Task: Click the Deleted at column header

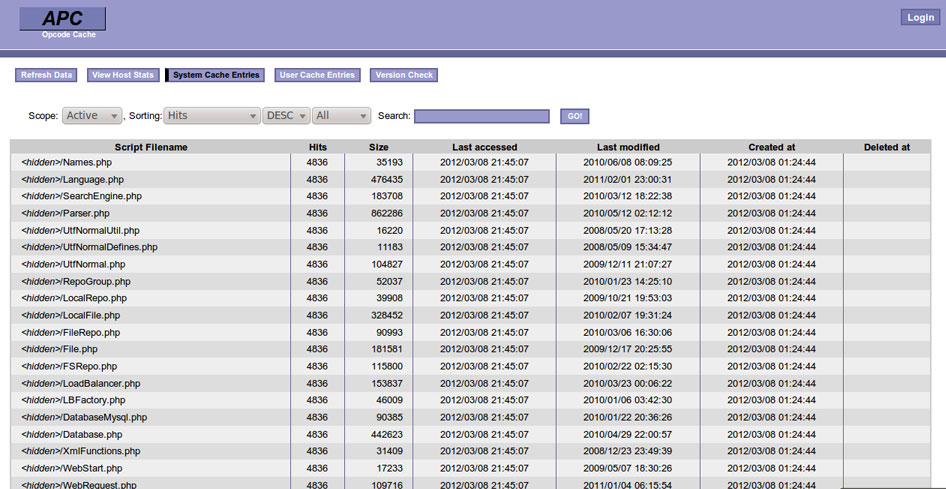Action: [887, 147]
